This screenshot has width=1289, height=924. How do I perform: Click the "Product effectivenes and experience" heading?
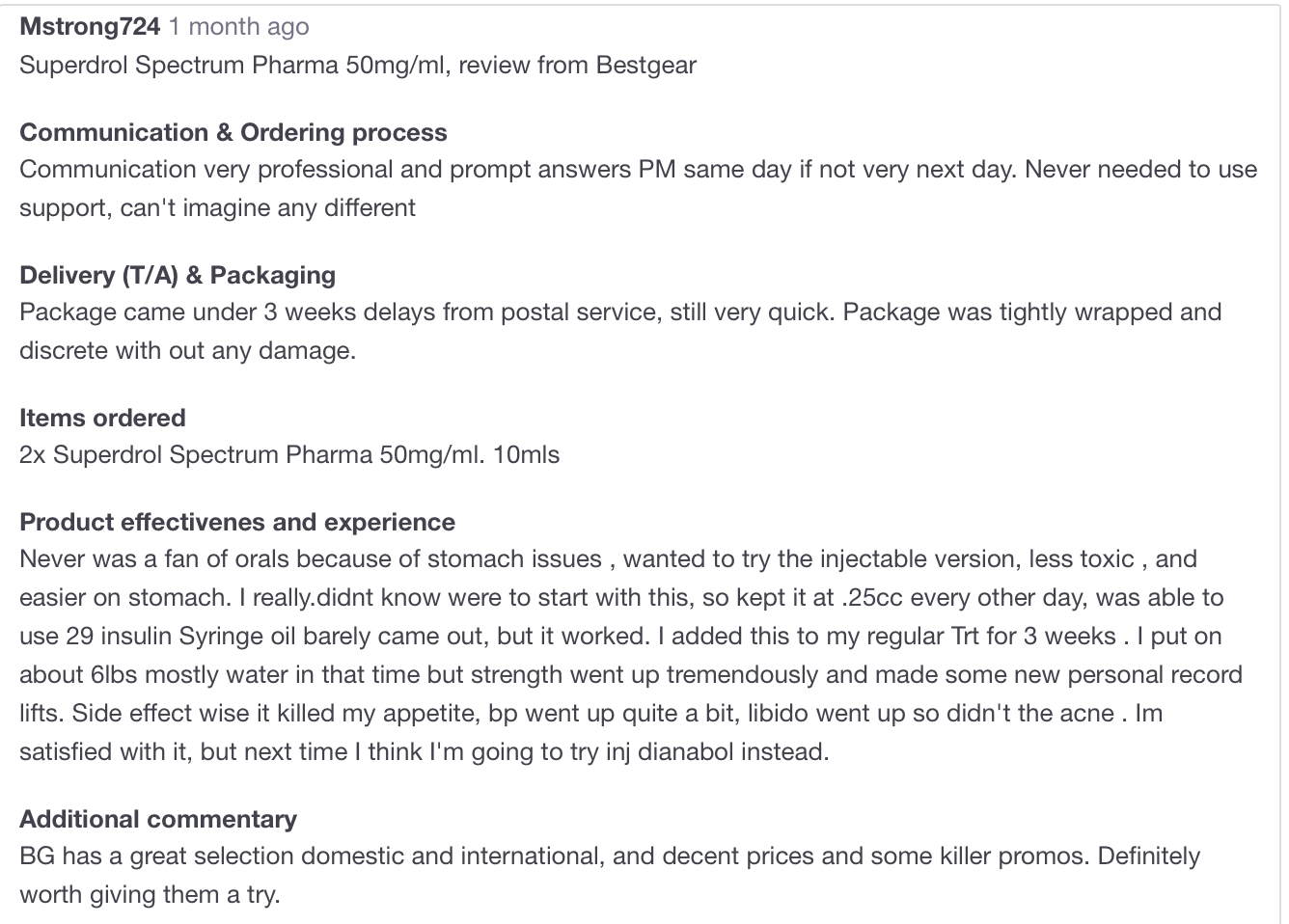click(236, 522)
